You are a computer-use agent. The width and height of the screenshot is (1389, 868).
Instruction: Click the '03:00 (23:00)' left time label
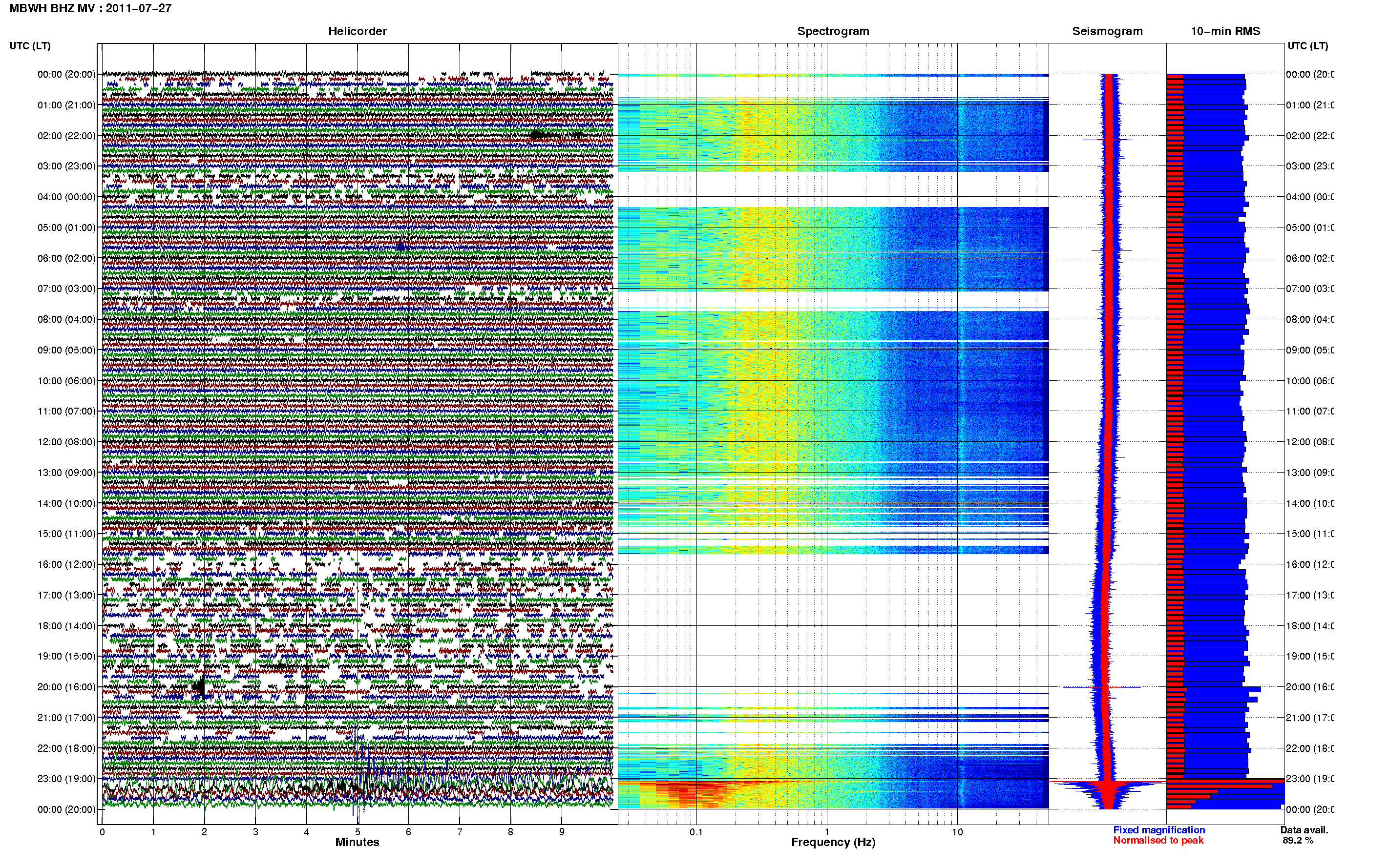tap(66, 166)
